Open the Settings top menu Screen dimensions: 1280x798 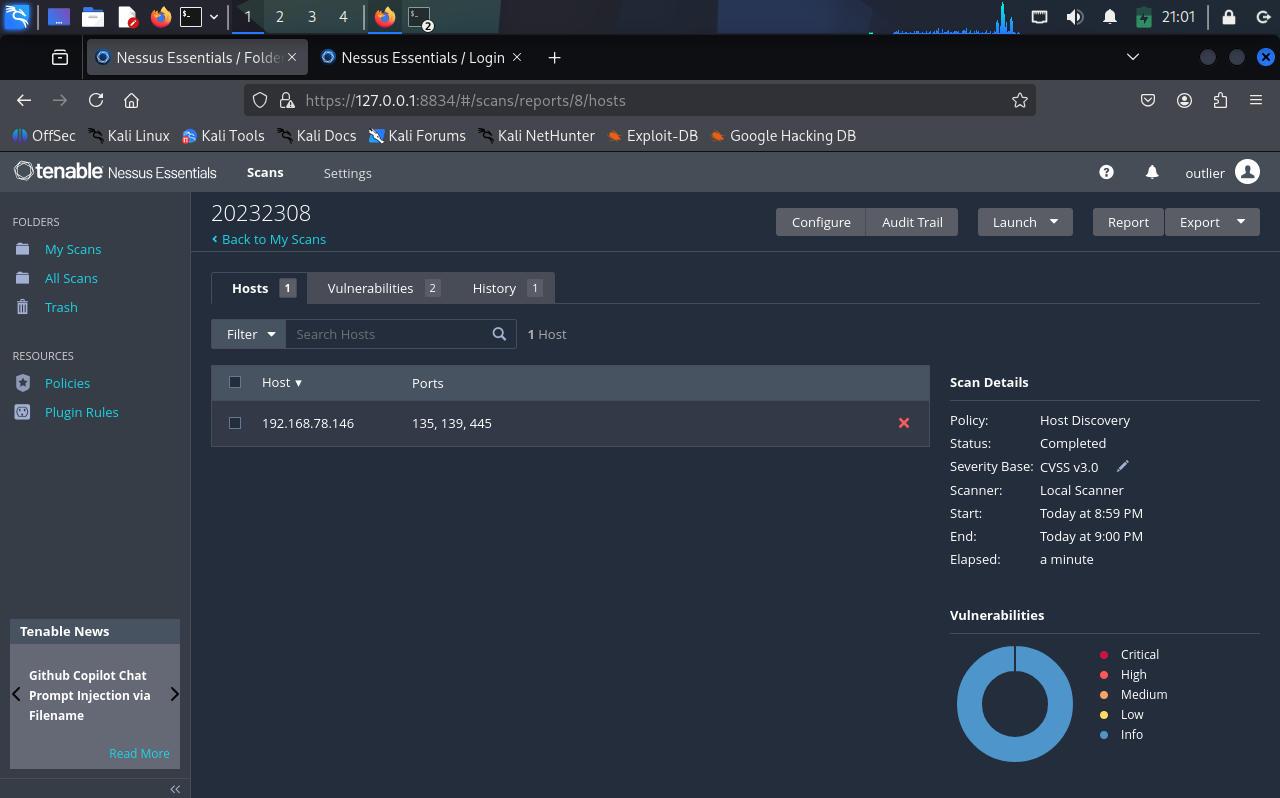point(347,173)
